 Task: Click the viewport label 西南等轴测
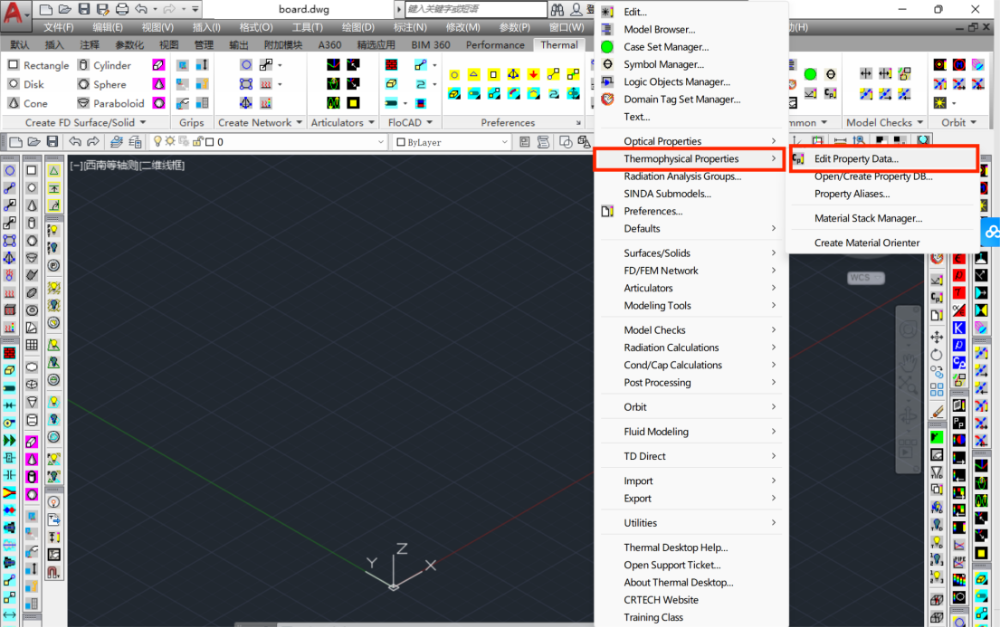(x=110, y=165)
